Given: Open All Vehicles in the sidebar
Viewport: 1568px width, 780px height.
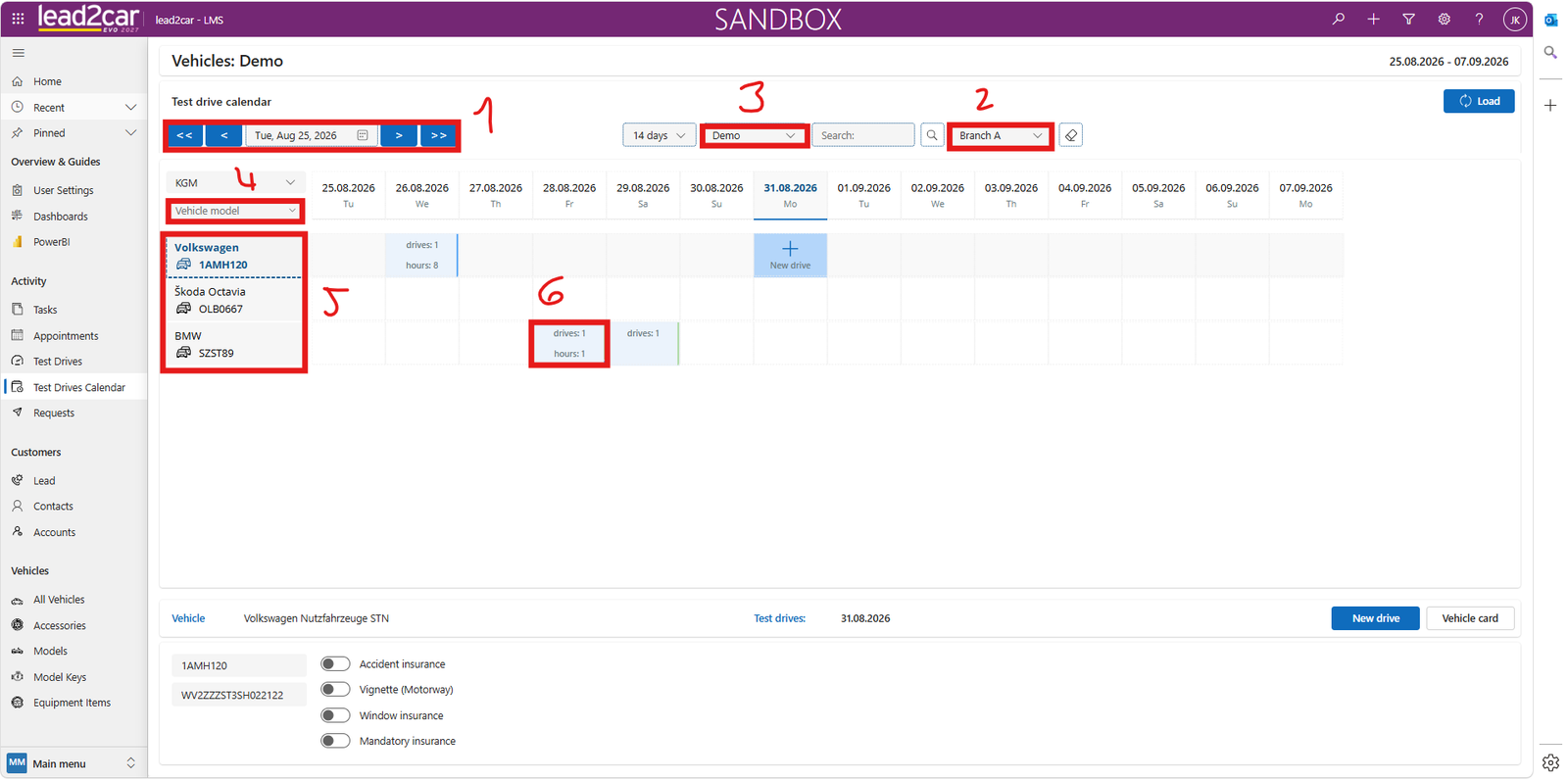Looking at the screenshot, I should coord(59,599).
